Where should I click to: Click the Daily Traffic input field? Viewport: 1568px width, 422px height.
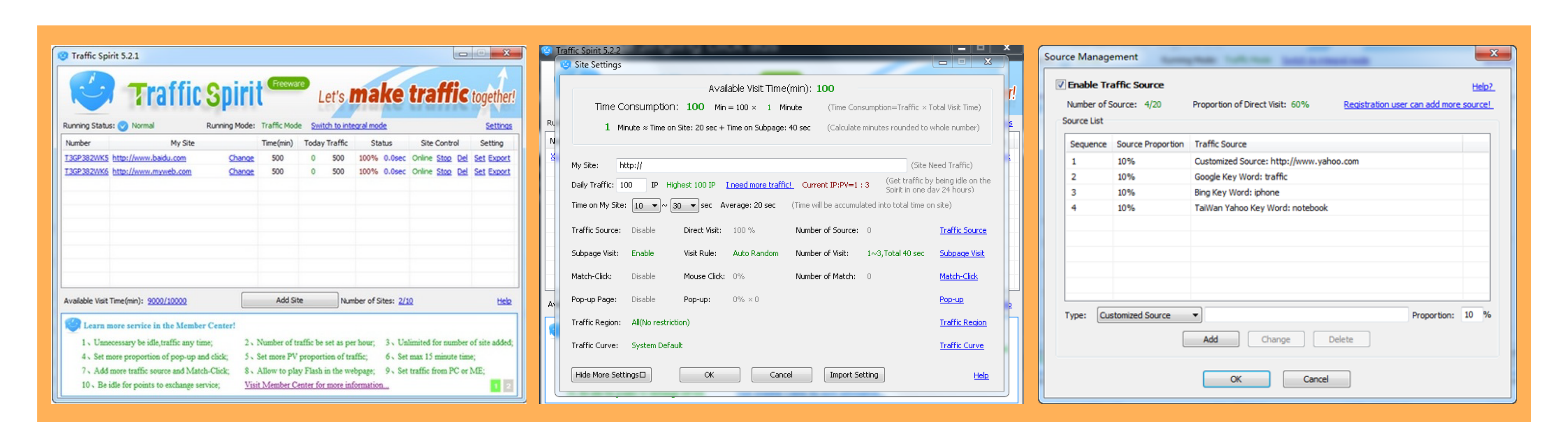[x=631, y=185]
